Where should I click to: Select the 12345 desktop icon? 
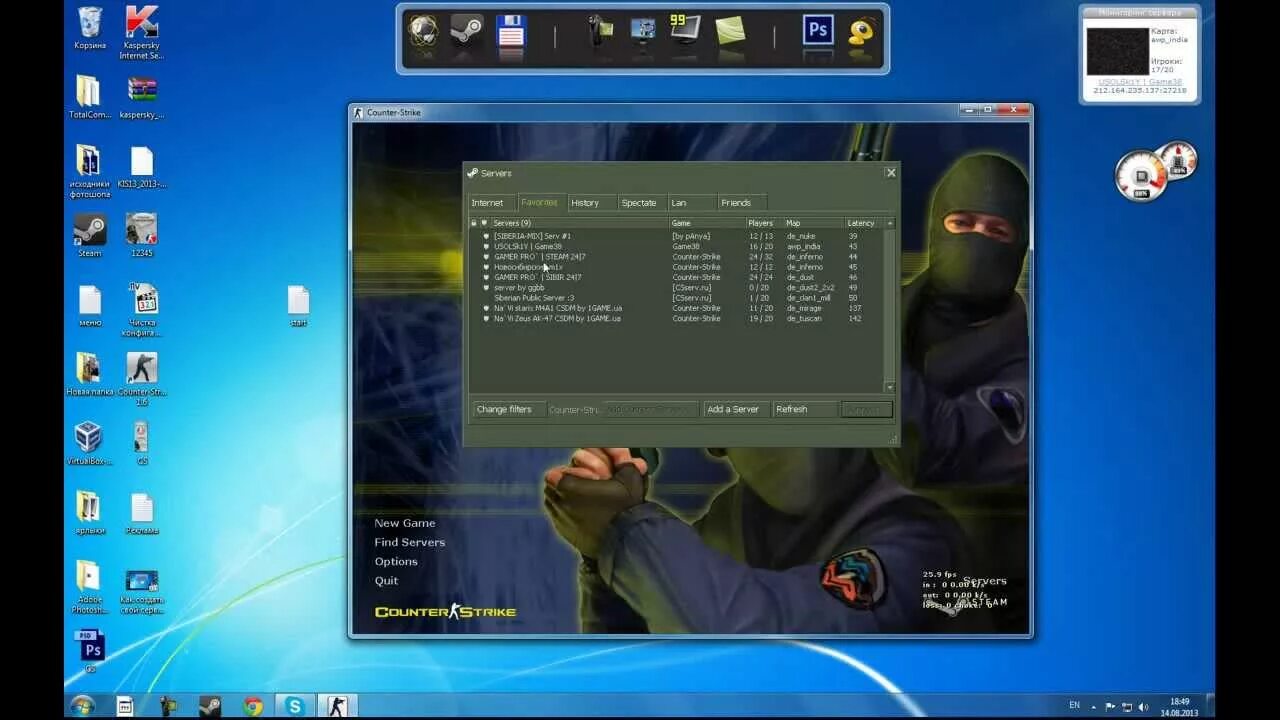pyautogui.click(x=141, y=236)
